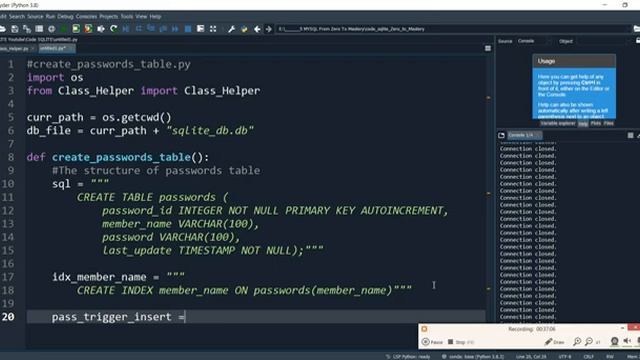Select the untitled0.py editor tab

click(56, 48)
